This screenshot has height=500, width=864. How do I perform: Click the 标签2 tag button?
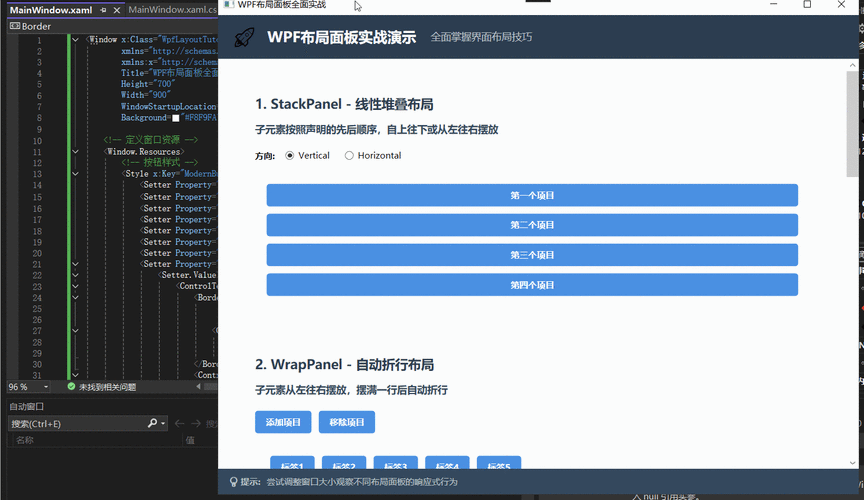pyautogui.click(x=344, y=463)
